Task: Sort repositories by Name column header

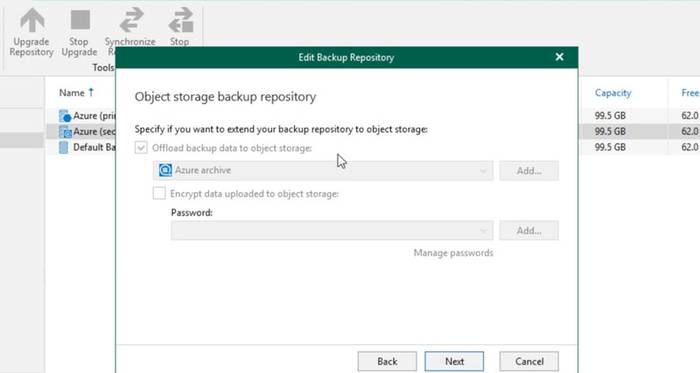Action: [x=72, y=93]
